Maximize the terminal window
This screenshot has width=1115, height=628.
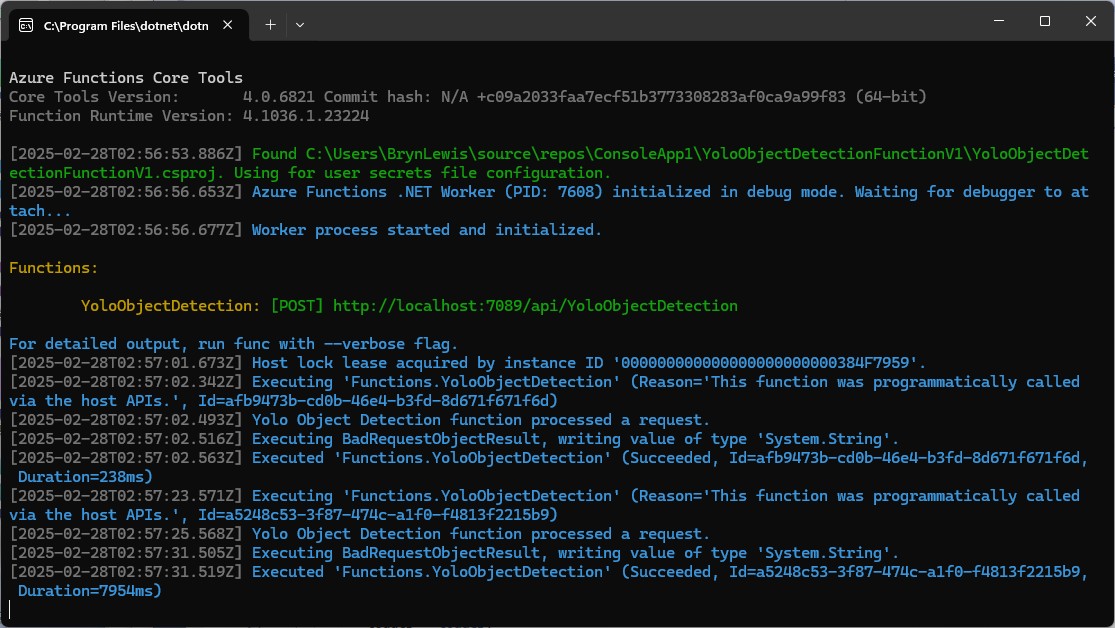point(1044,21)
